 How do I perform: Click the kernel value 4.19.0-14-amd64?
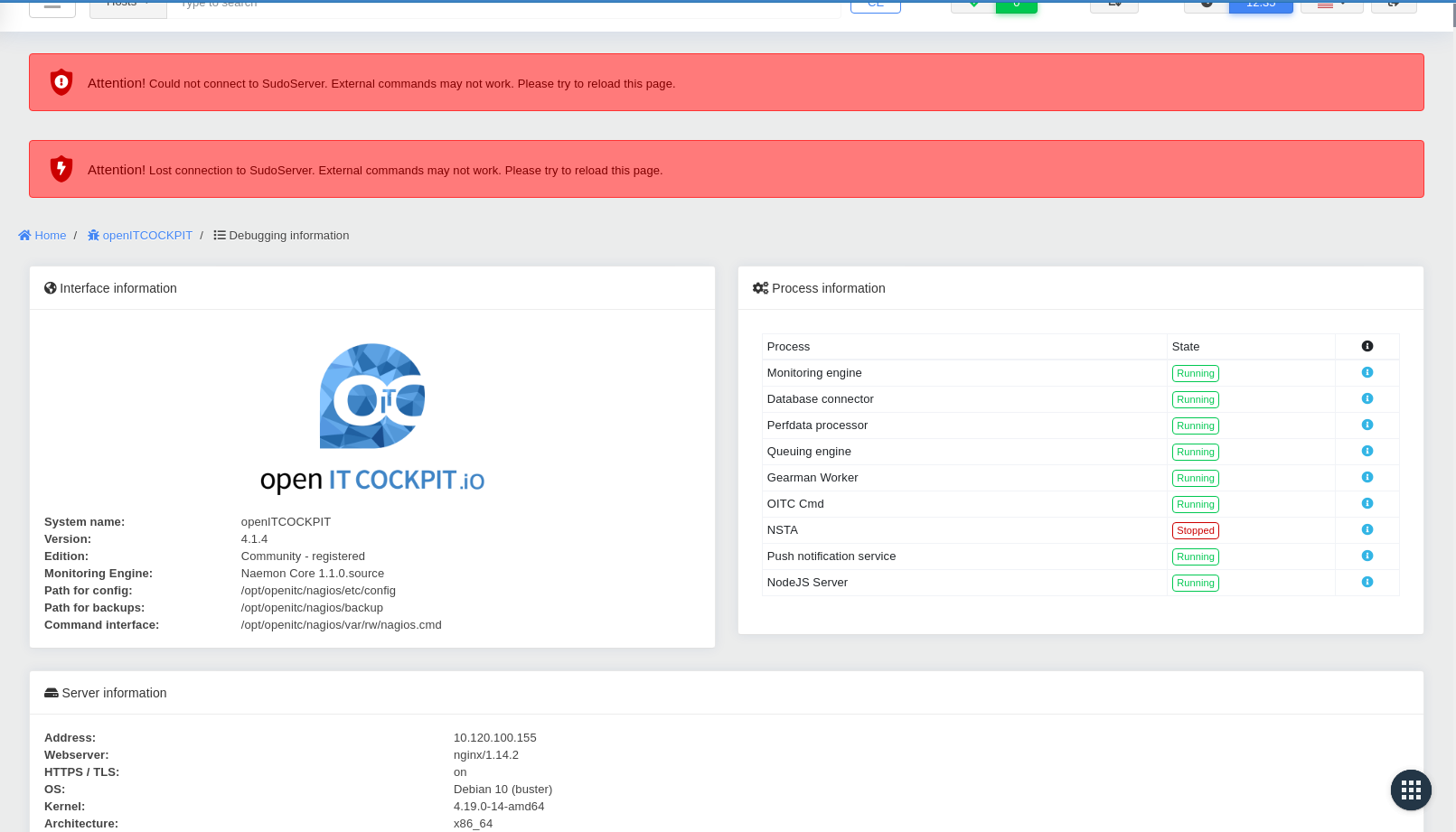pos(499,807)
